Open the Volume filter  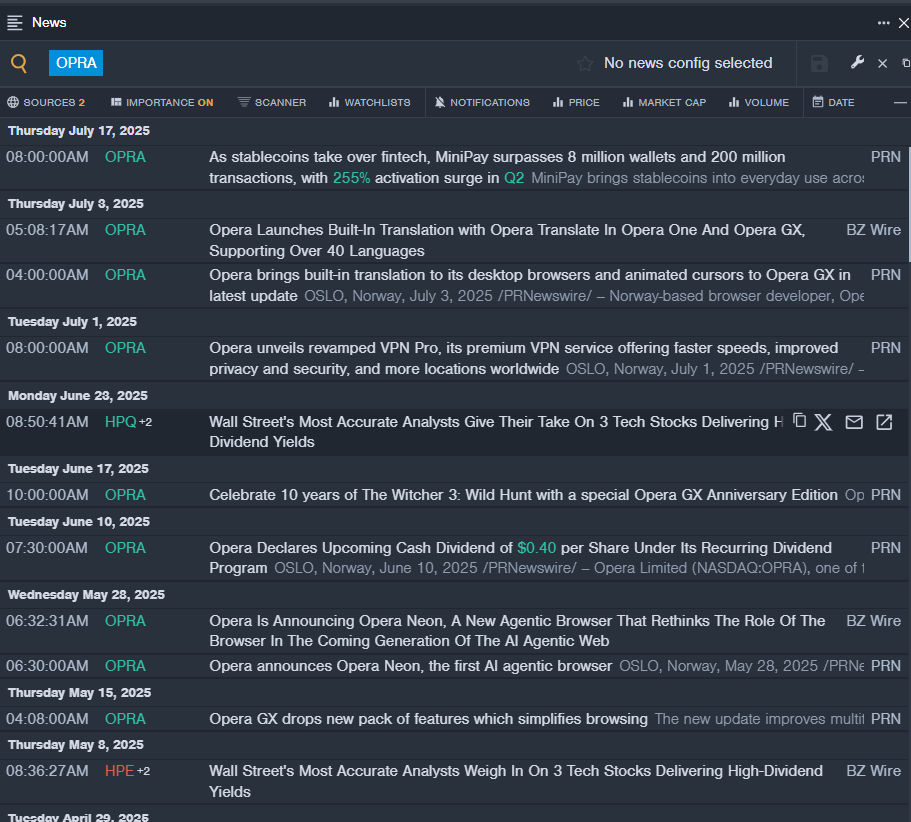click(x=759, y=102)
